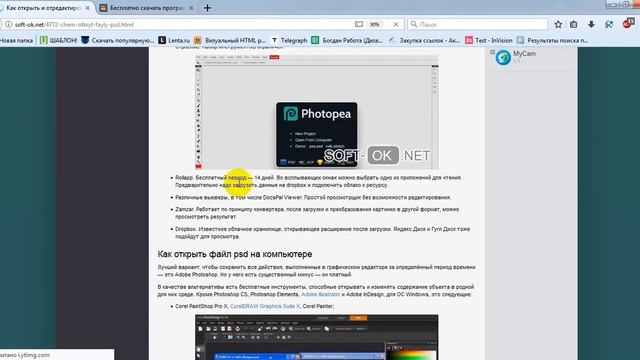This screenshot has width=640, height=360.
Task: Open the Lenta.ru bookmark
Action: (174, 40)
